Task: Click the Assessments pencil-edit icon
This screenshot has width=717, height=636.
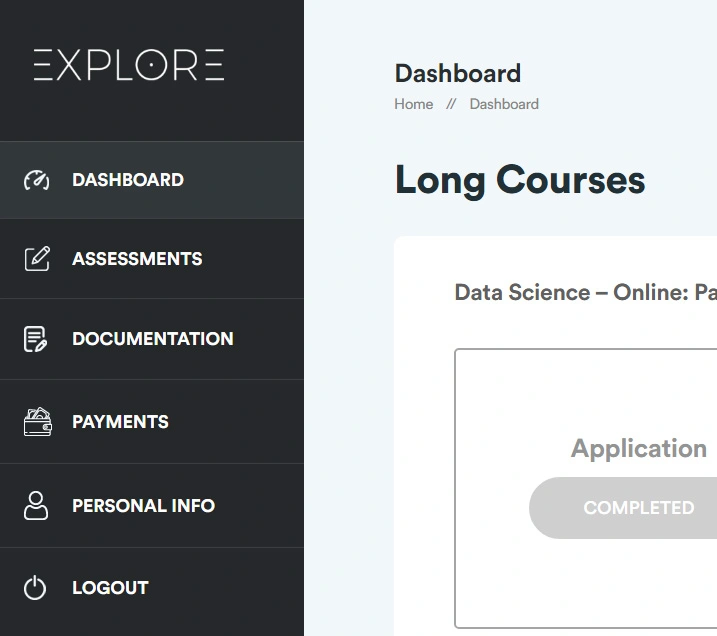Action: 37,259
